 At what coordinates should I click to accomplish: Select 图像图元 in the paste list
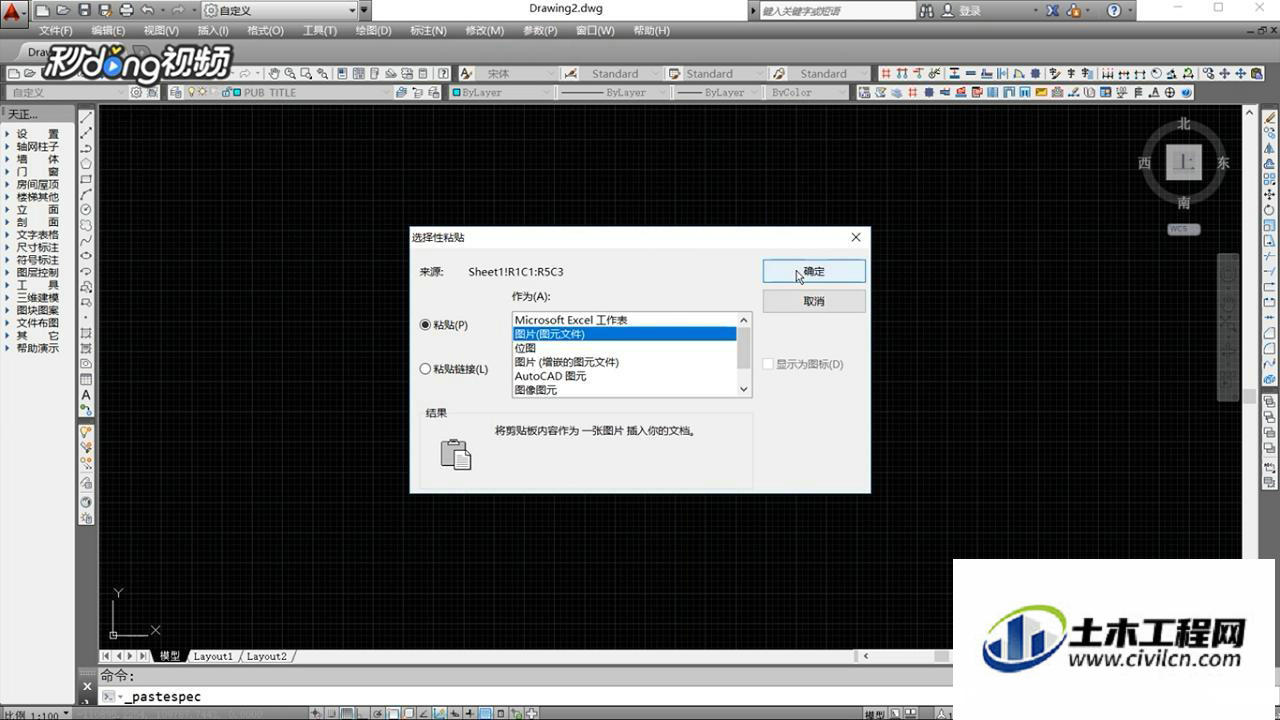pyautogui.click(x=624, y=390)
